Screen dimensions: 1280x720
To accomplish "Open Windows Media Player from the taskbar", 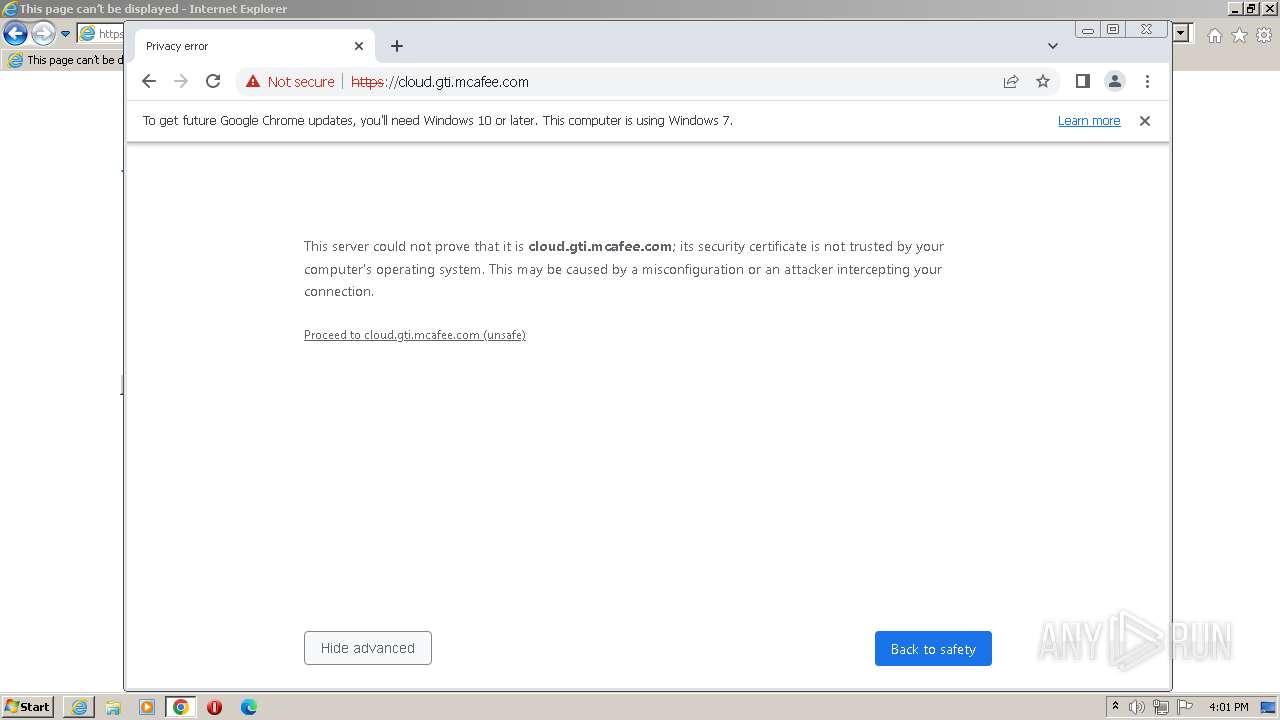I will pyautogui.click(x=147, y=707).
